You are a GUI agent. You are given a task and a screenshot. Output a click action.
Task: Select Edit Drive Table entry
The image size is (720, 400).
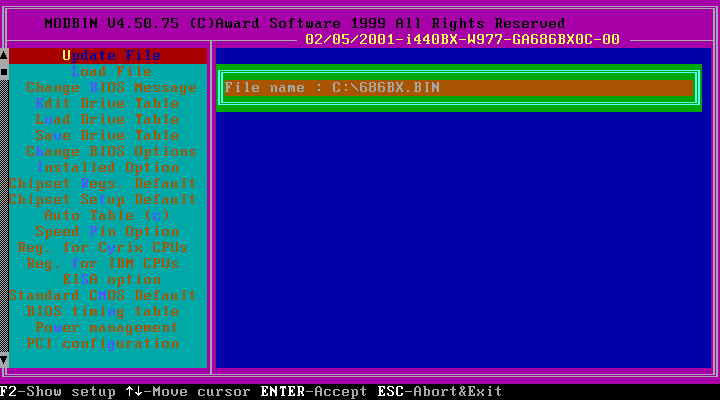tap(107, 104)
